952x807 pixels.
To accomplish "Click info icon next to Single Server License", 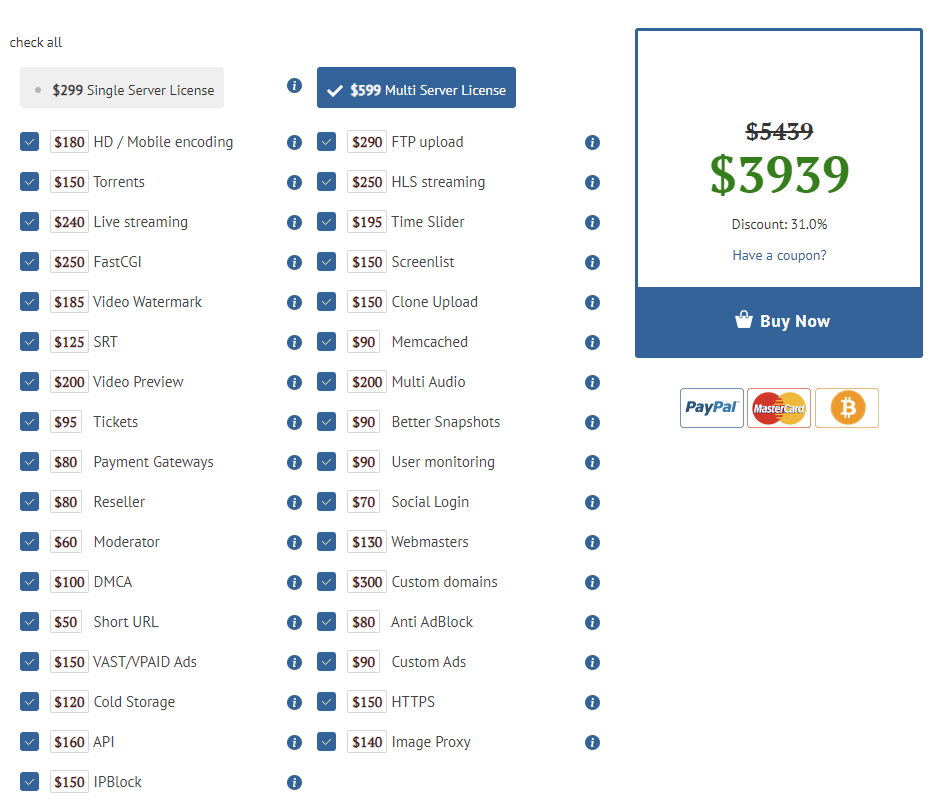I will [x=294, y=86].
